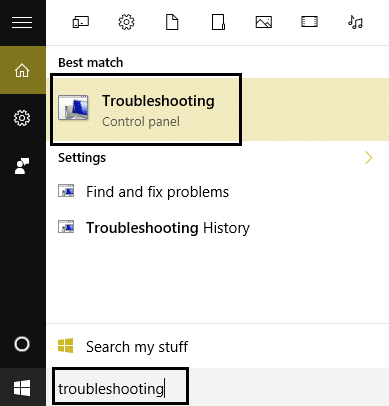Open Troubleshooting Control panel best match

pyautogui.click(x=146, y=110)
